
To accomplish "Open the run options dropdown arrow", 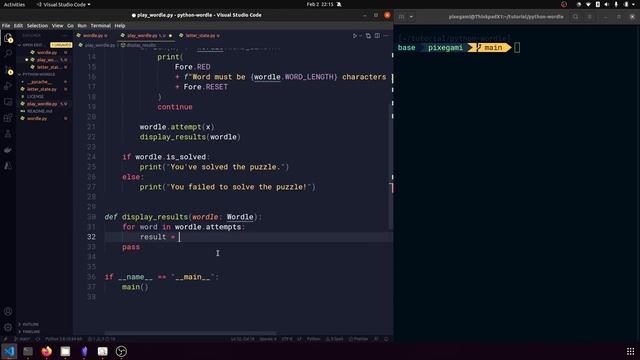I will pos(360,36).
